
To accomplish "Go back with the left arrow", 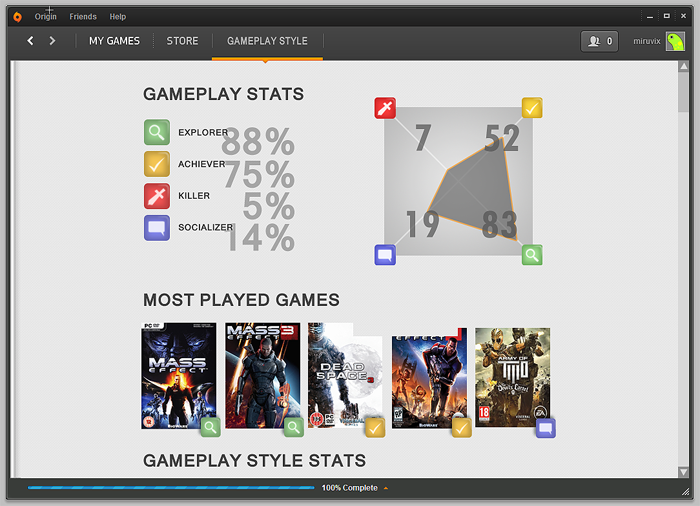I will 30,41.
